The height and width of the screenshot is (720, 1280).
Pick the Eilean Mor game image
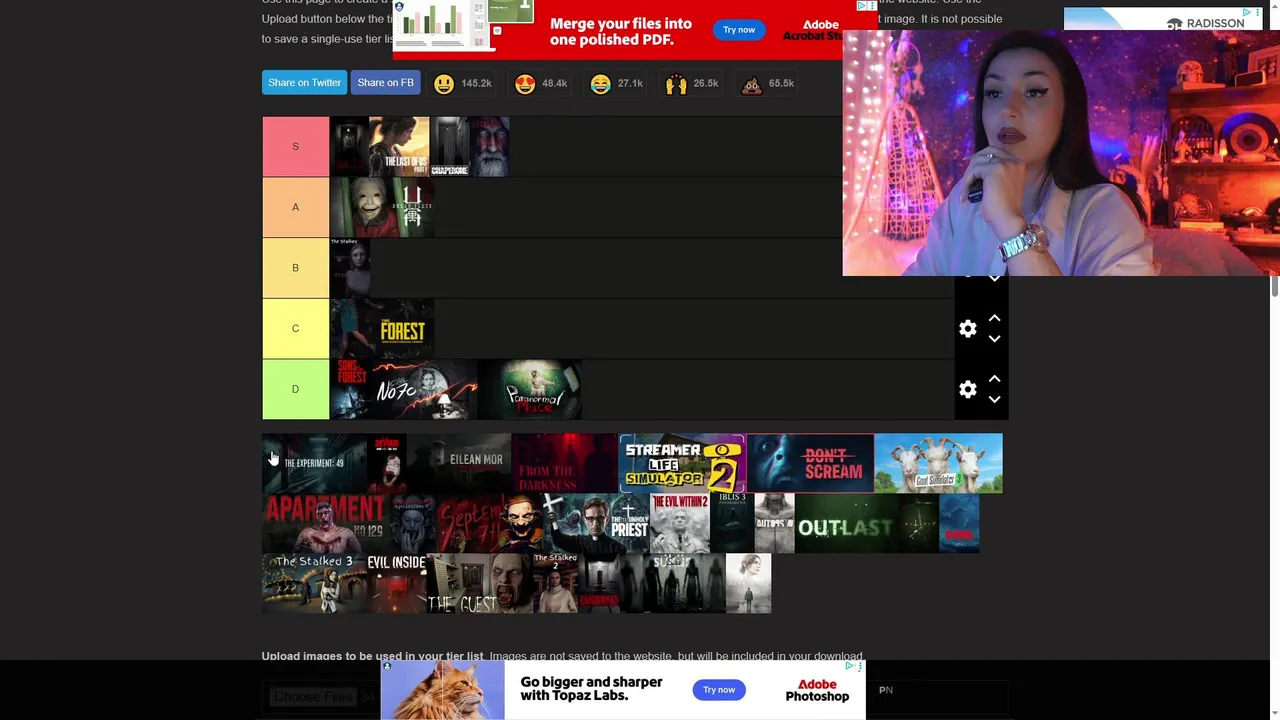pos(458,463)
